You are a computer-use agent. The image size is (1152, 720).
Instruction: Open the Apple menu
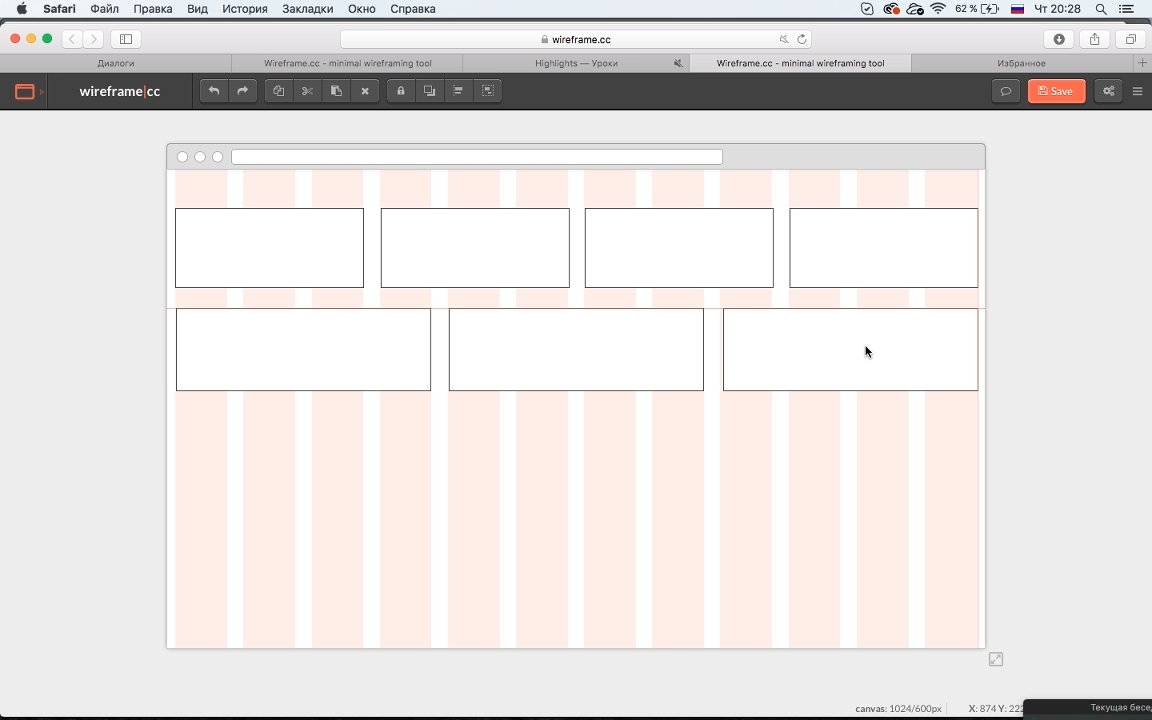click(21, 9)
